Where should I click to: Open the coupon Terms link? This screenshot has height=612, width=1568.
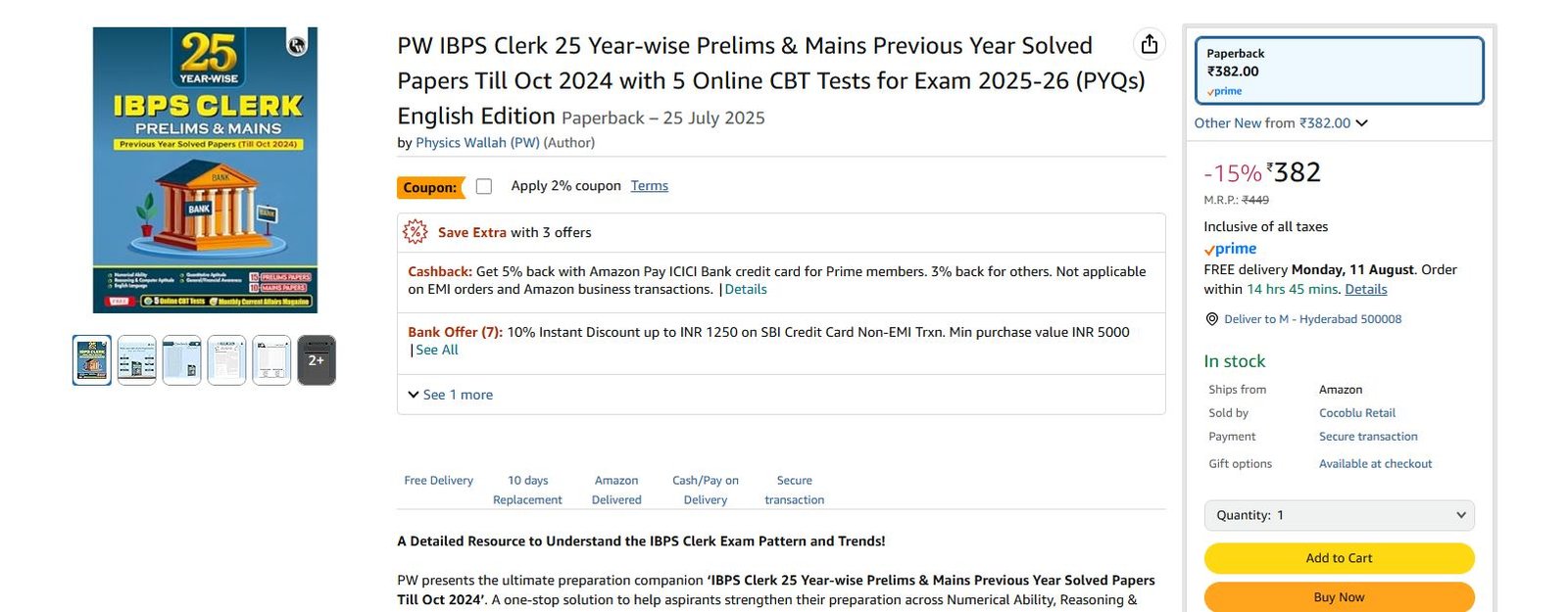point(649,186)
